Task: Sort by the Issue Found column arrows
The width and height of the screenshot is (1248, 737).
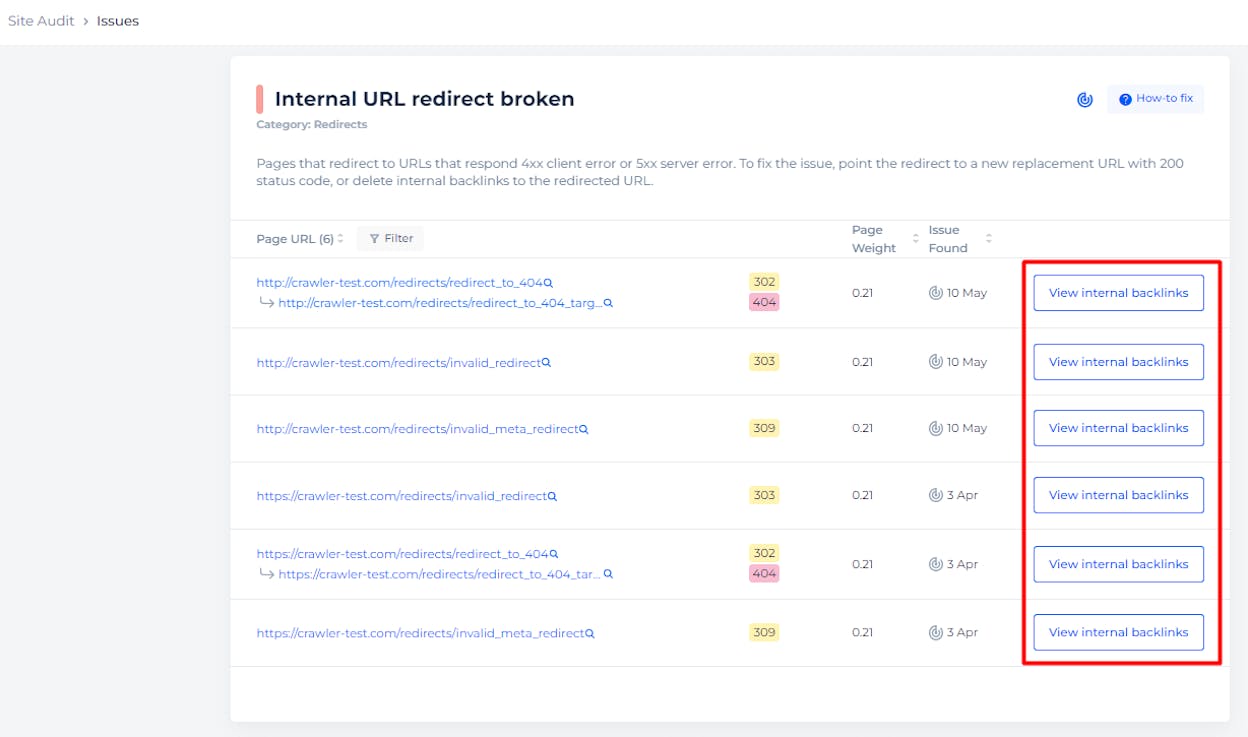Action: (989, 238)
